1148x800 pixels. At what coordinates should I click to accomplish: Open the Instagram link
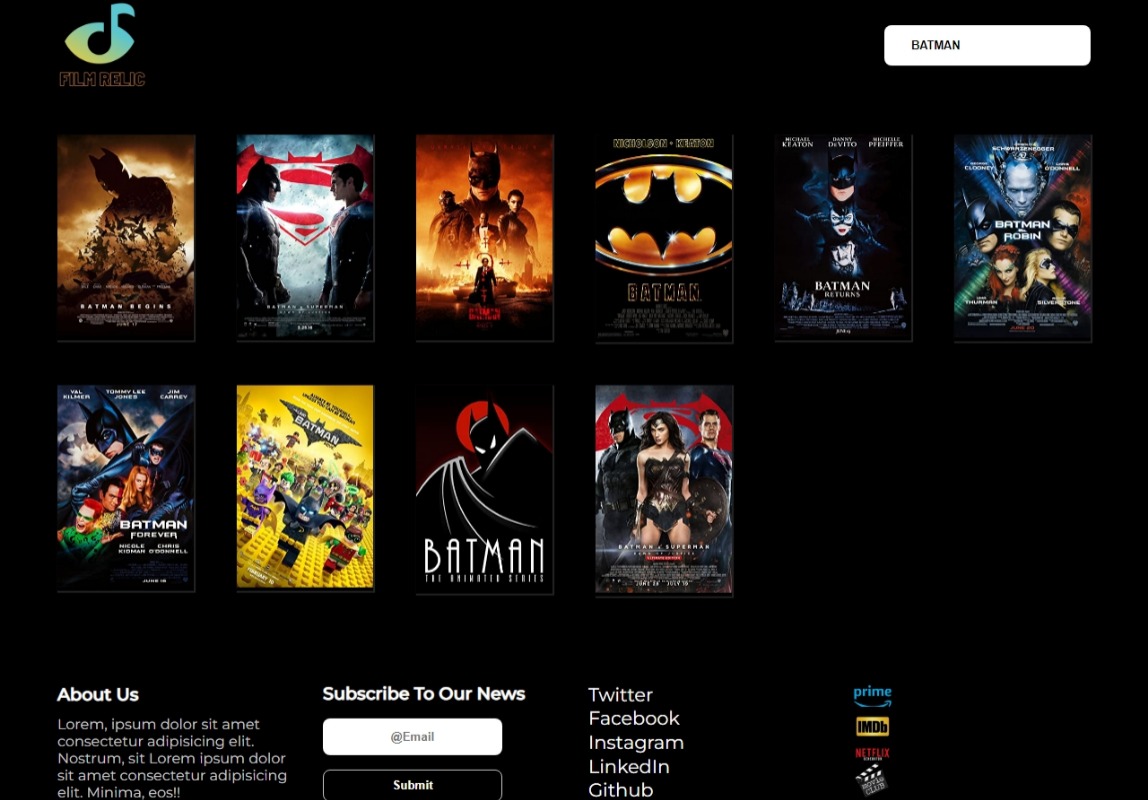(636, 742)
